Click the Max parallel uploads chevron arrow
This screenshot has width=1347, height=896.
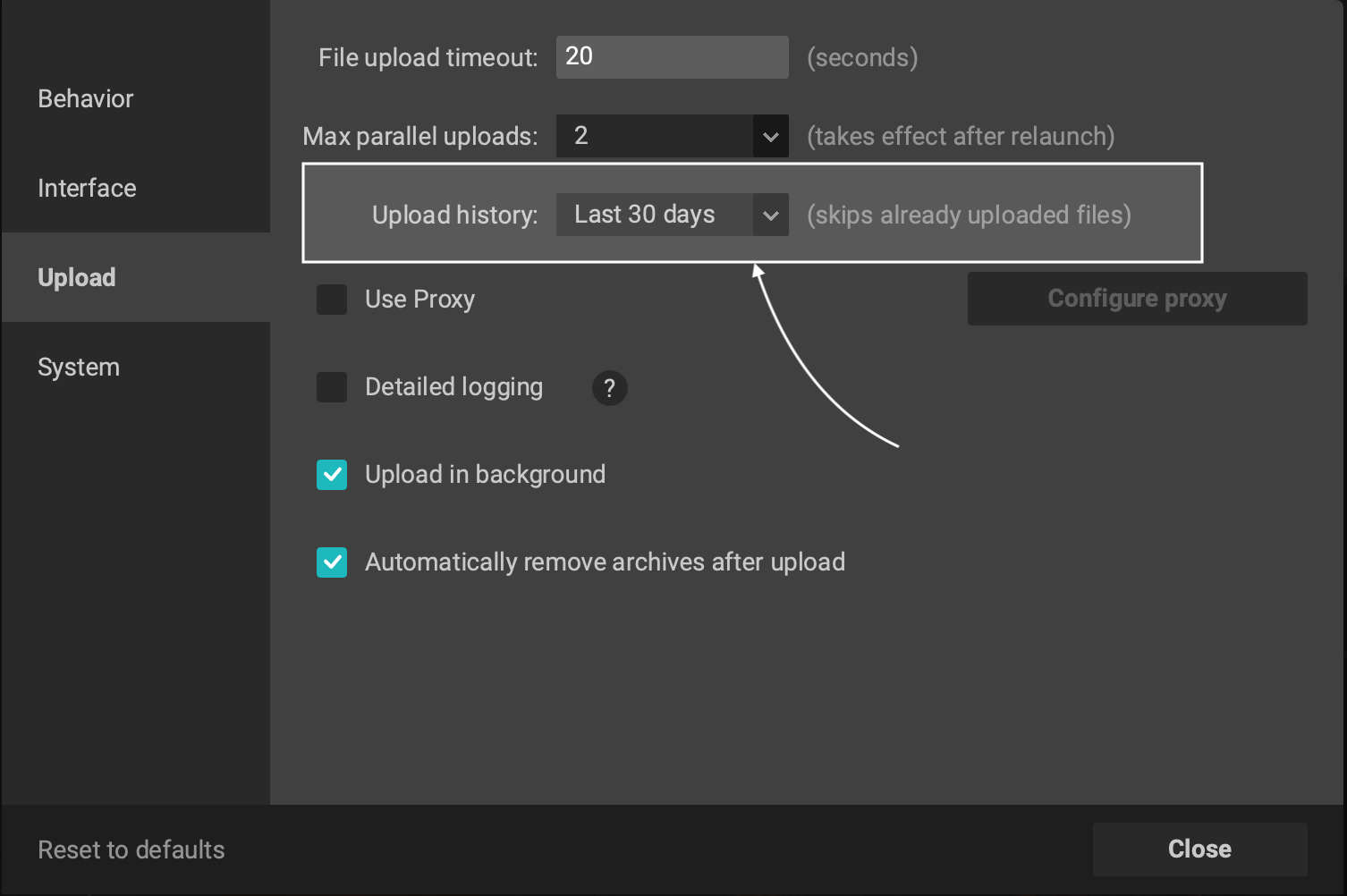pyautogui.click(x=770, y=136)
